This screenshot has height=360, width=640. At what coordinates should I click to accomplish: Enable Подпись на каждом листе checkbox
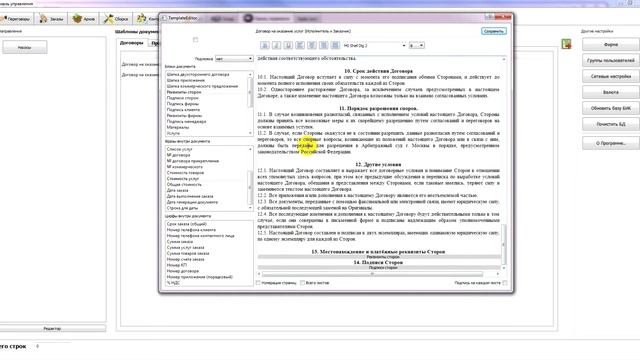click(x=505, y=282)
